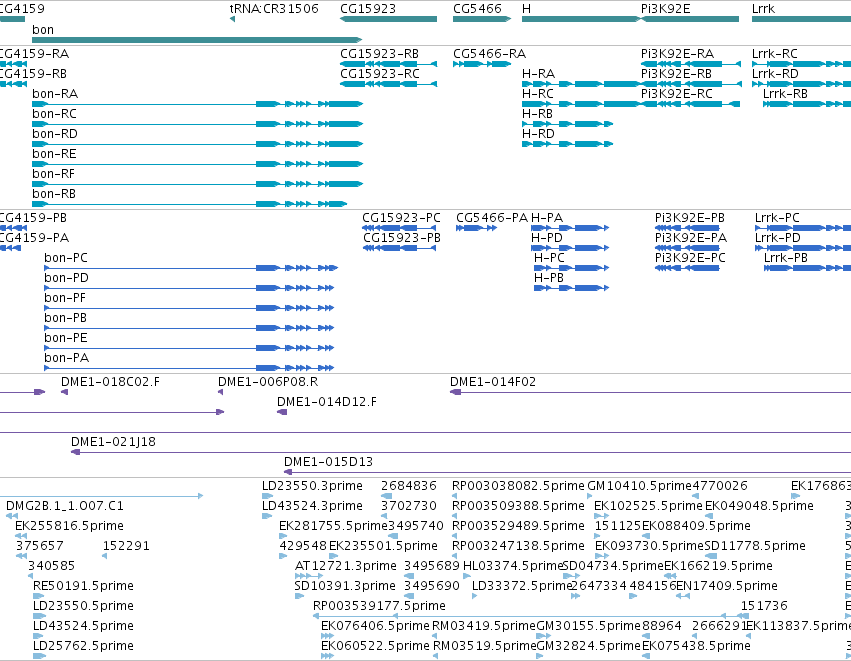Select the Lrrk-RD transcript label
Screen dimensions: 851x661
pos(776,74)
